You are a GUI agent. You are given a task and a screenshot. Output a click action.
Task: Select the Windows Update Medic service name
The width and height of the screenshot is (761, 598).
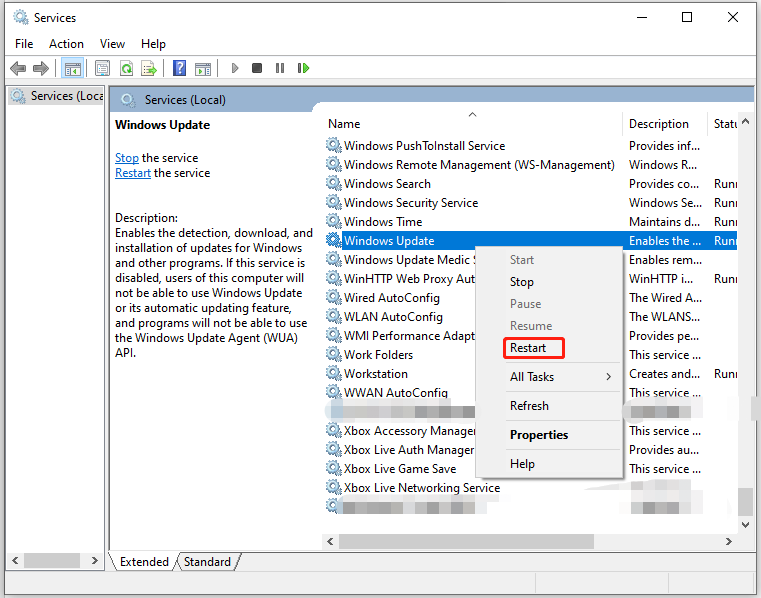pyautogui.click(x=409, y=260)
